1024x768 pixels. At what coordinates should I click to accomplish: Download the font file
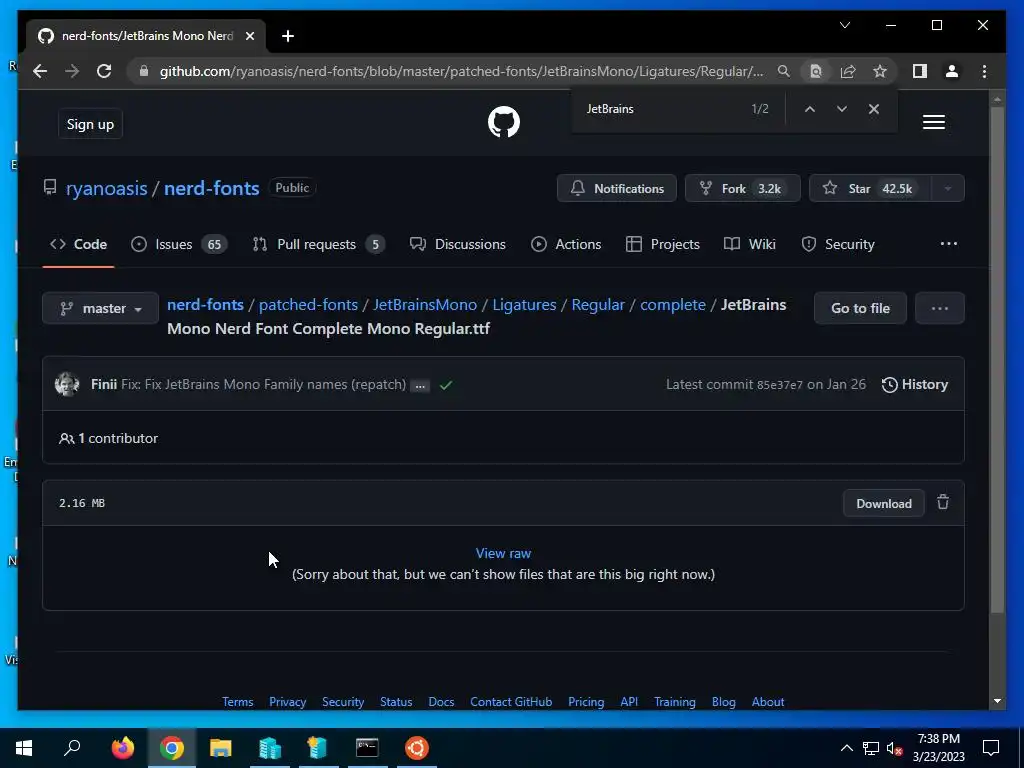coord(884,504)
